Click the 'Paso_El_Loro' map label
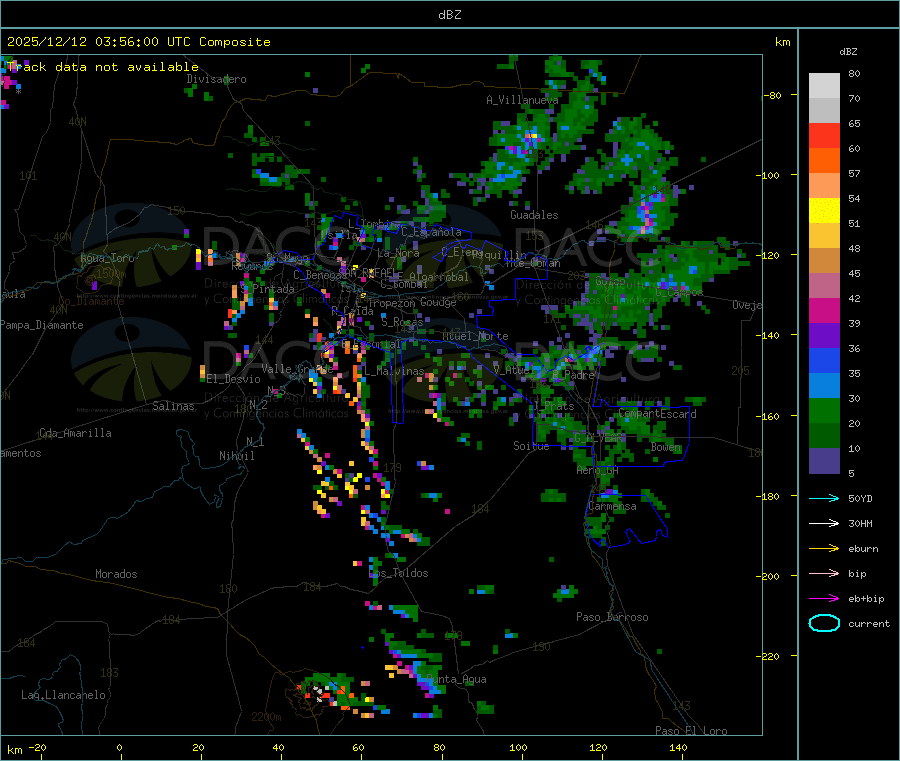This screenshot has width=900, height=761. [691, 731]
